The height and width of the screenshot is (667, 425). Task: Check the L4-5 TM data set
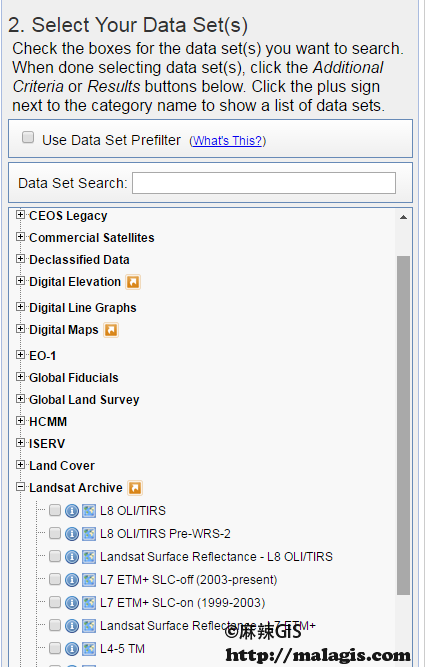pos(55,648)
